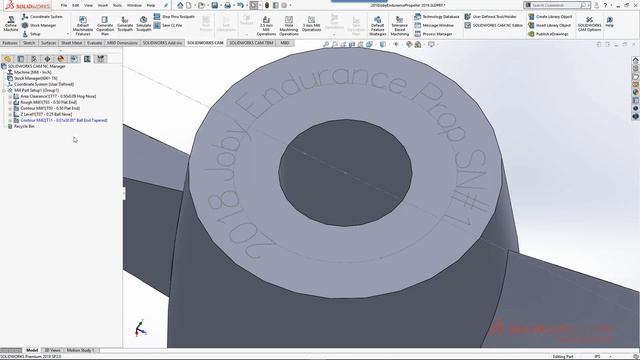Expand the Area Clearance1 operation
The image size is (640, 360).
(10, 96)
